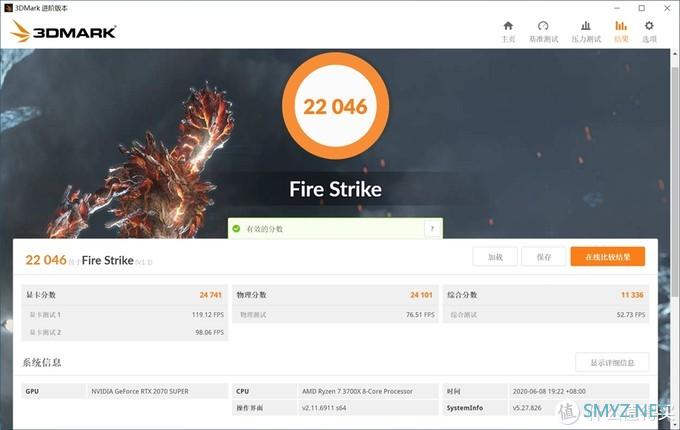Viewport: 680px width, 430px height.
Task: Click System Info (系统信息) heading
Action: tap(42, 362)
